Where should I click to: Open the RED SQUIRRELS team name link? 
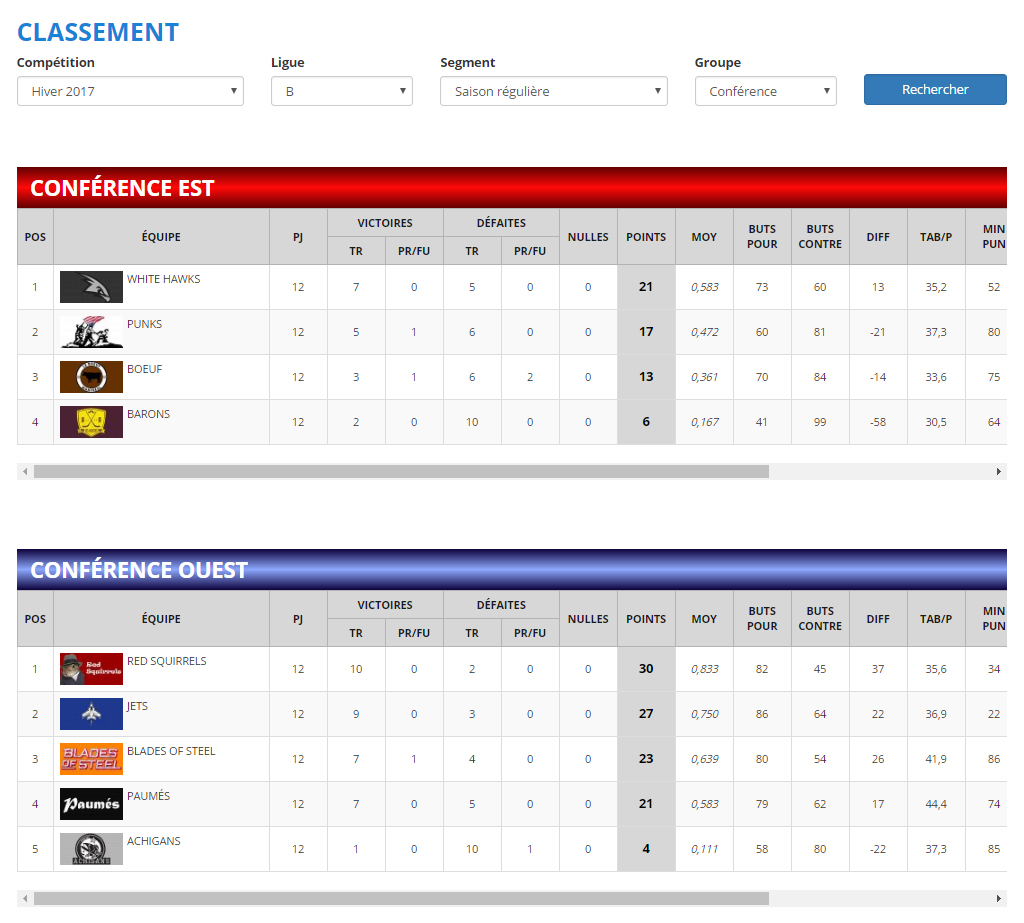pos(166,661)
